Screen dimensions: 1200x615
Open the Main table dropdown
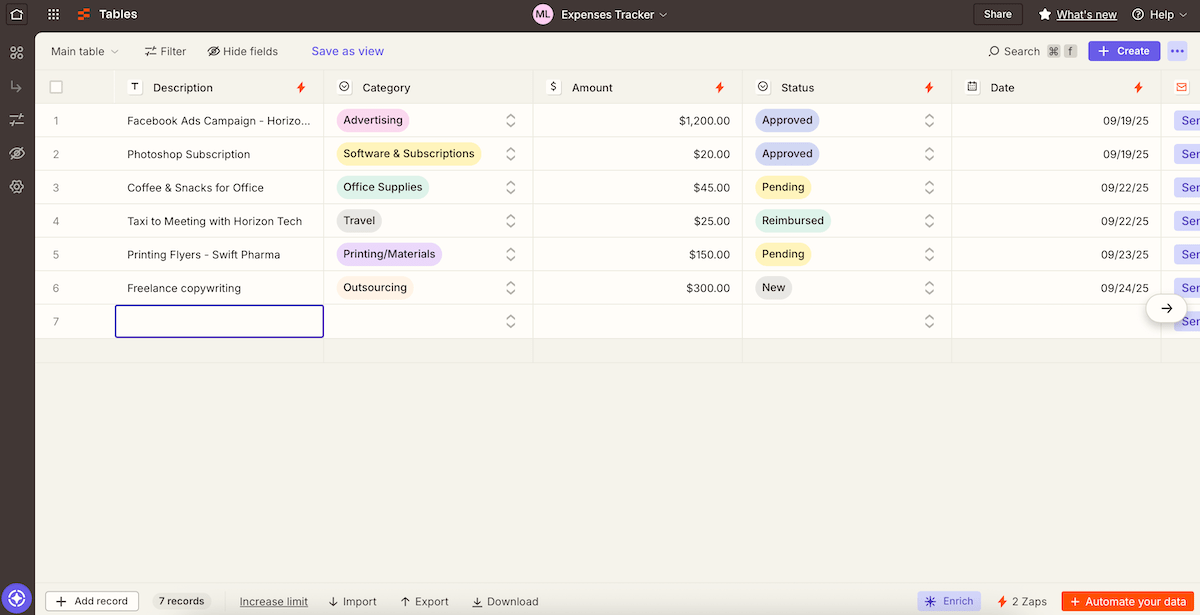pyautogui.click(x=83, y=51)
